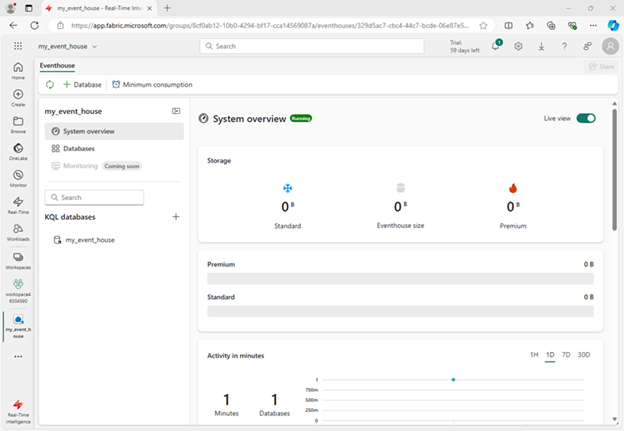Viewport: 624px width, 431px height.
Task: Click the Monitor icon in sidebar
Action: [x=18, y=175]
